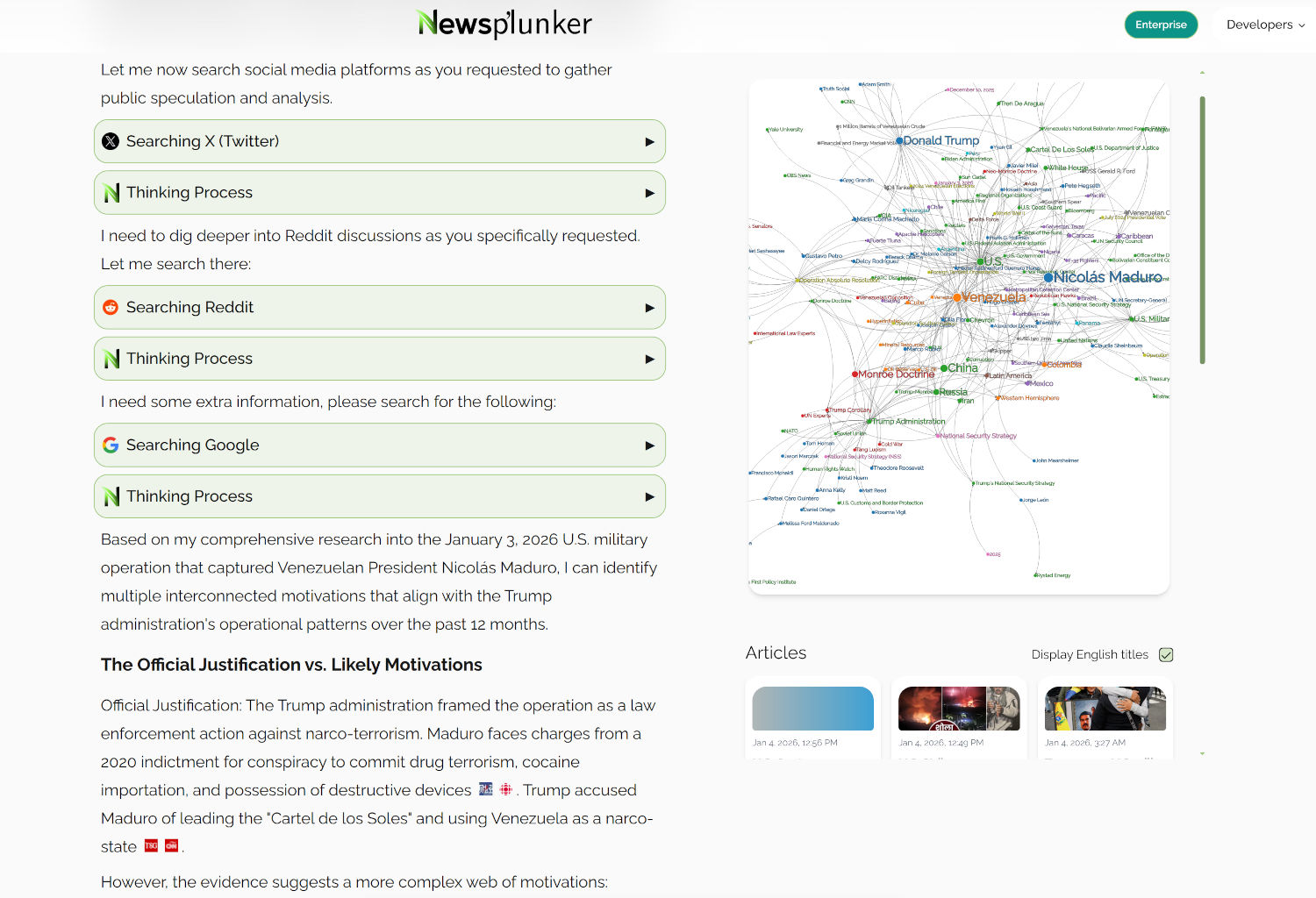This screenshot has height=898, width=1316.
Task: Click the red Monroe Doctrine graph node
Action: tap(855, 374)
